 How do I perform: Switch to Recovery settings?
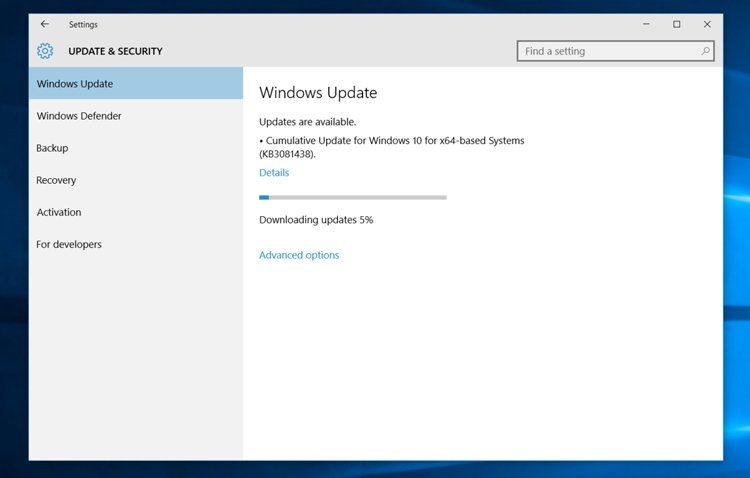click(x=136, y=180)
